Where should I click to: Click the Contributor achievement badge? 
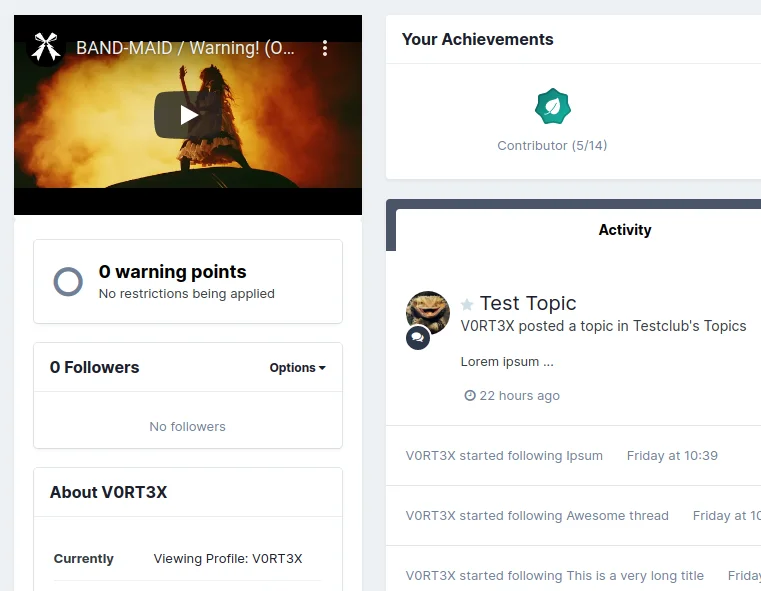coord(552,106)
